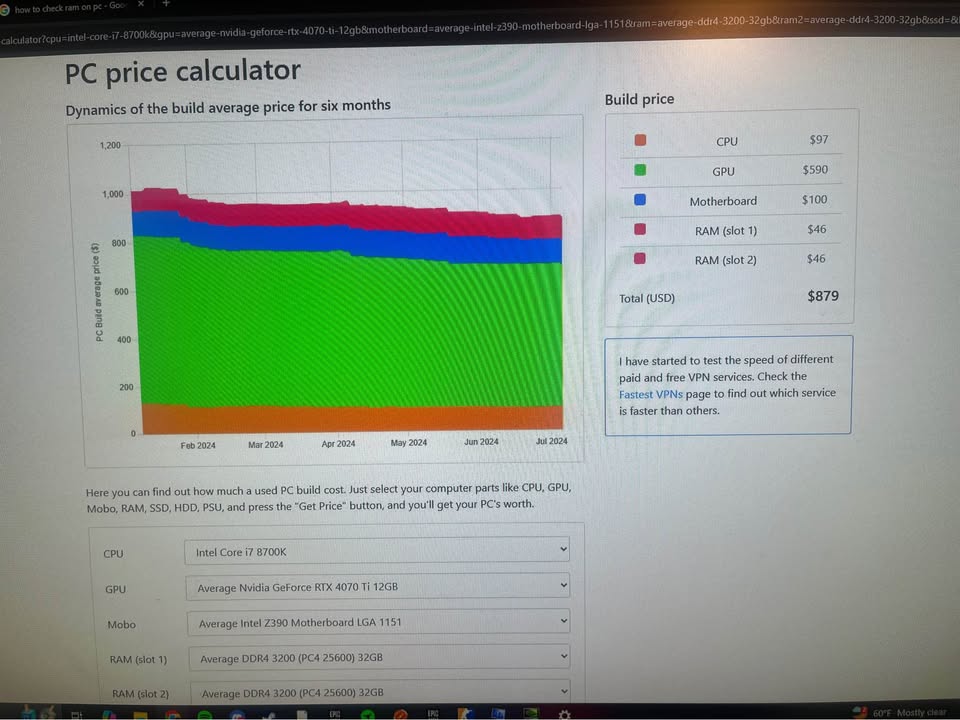The image size is (960, 720).
Task: Click the orange CPU legend swatch
Action: point(641,141)
